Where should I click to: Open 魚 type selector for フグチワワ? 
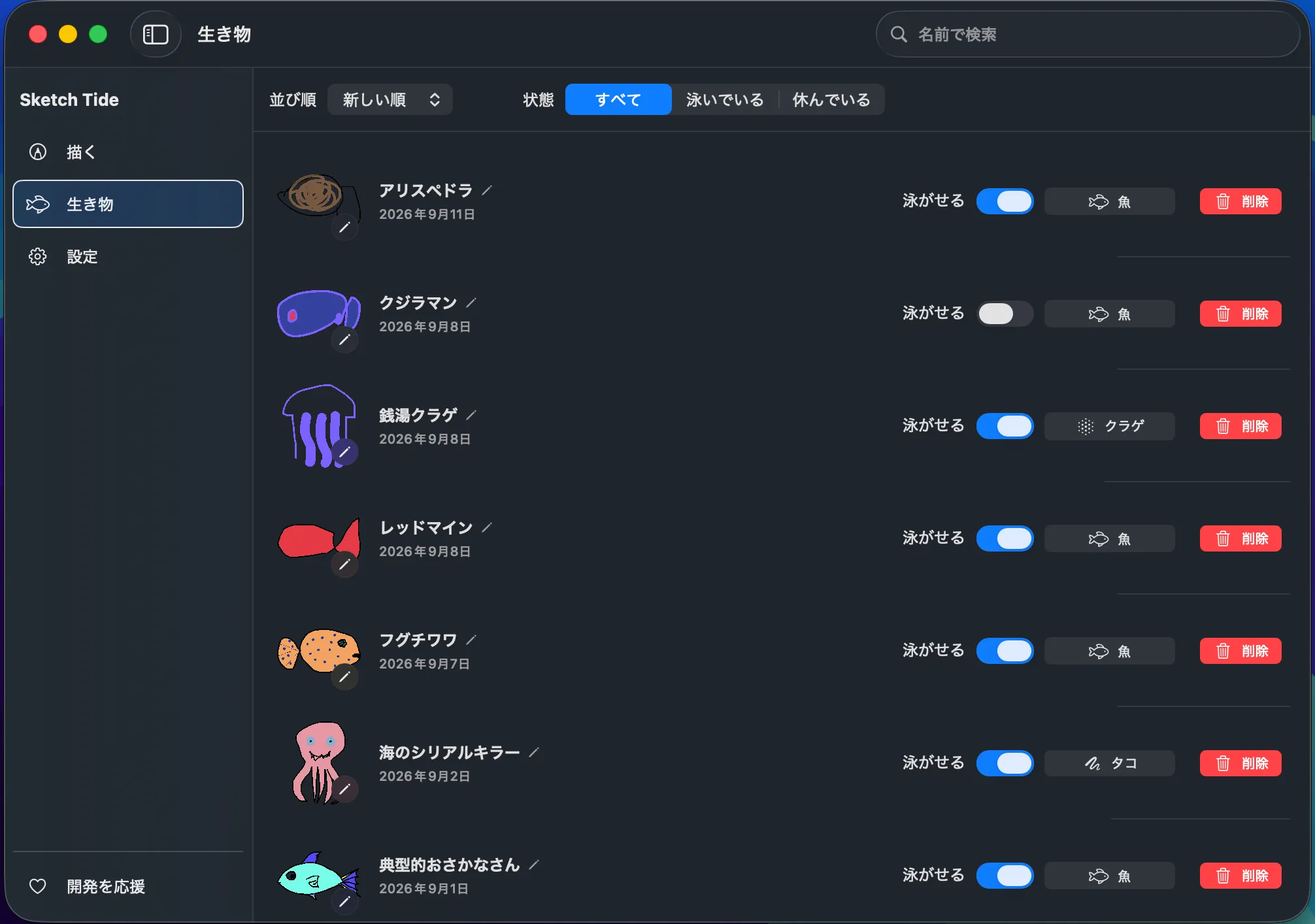pyautogui.click(x=1110, y=651)
